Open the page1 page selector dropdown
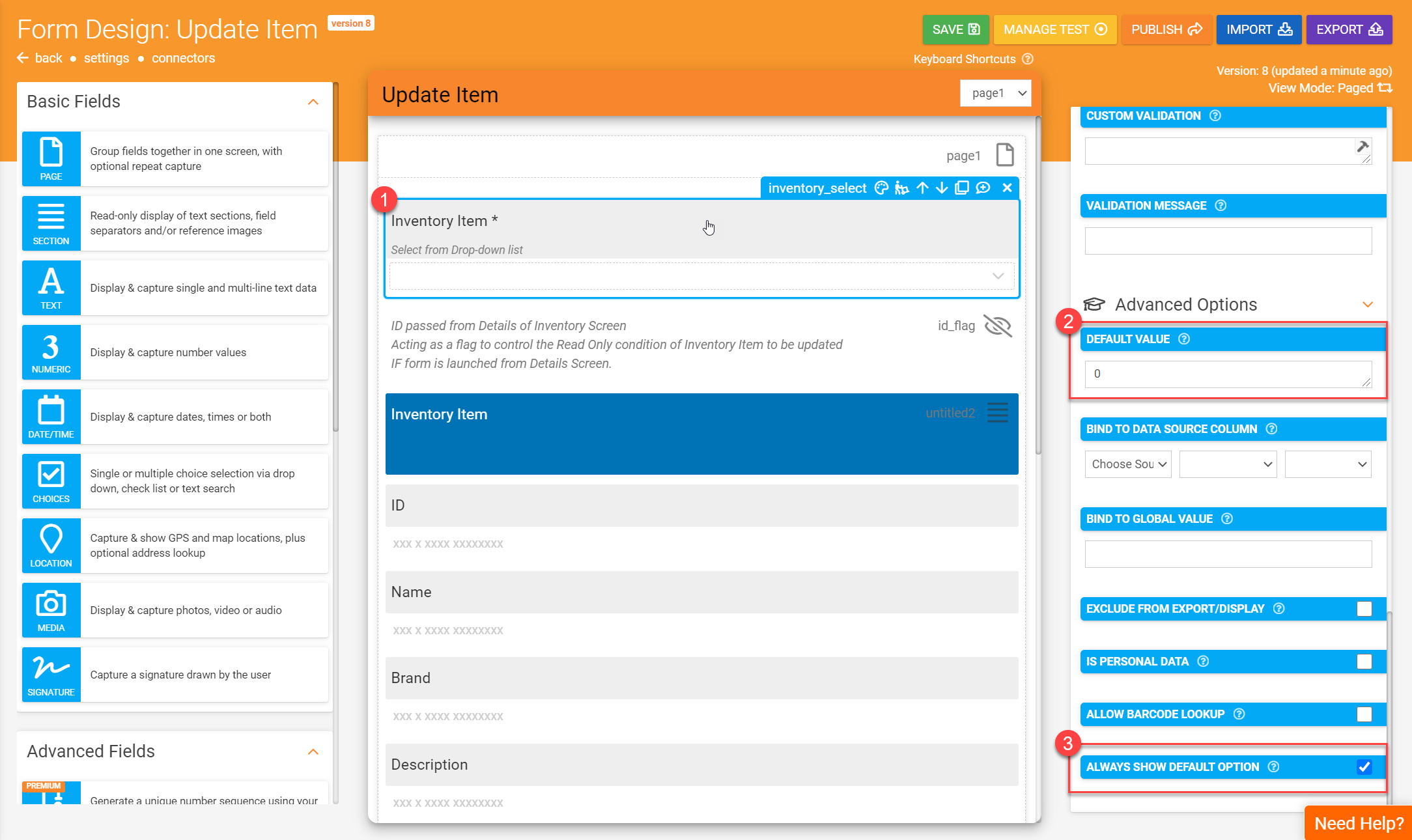This screenshot has height=840, width=1412. (x=995, y=93)
